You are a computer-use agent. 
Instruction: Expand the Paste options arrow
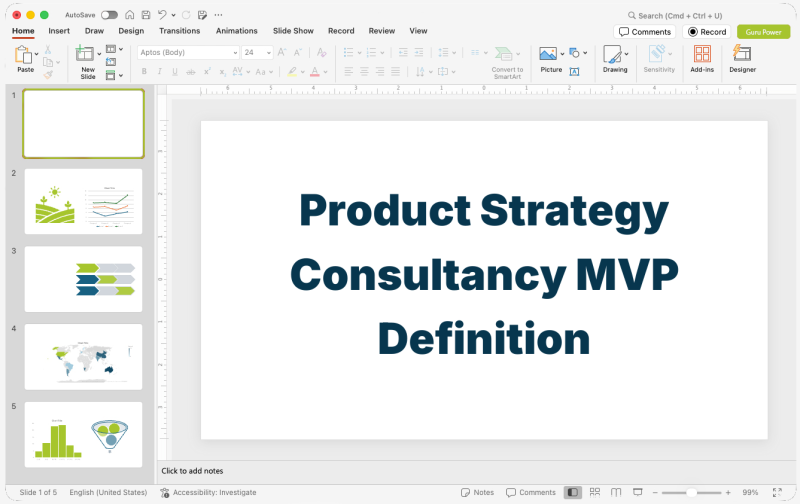36,54
